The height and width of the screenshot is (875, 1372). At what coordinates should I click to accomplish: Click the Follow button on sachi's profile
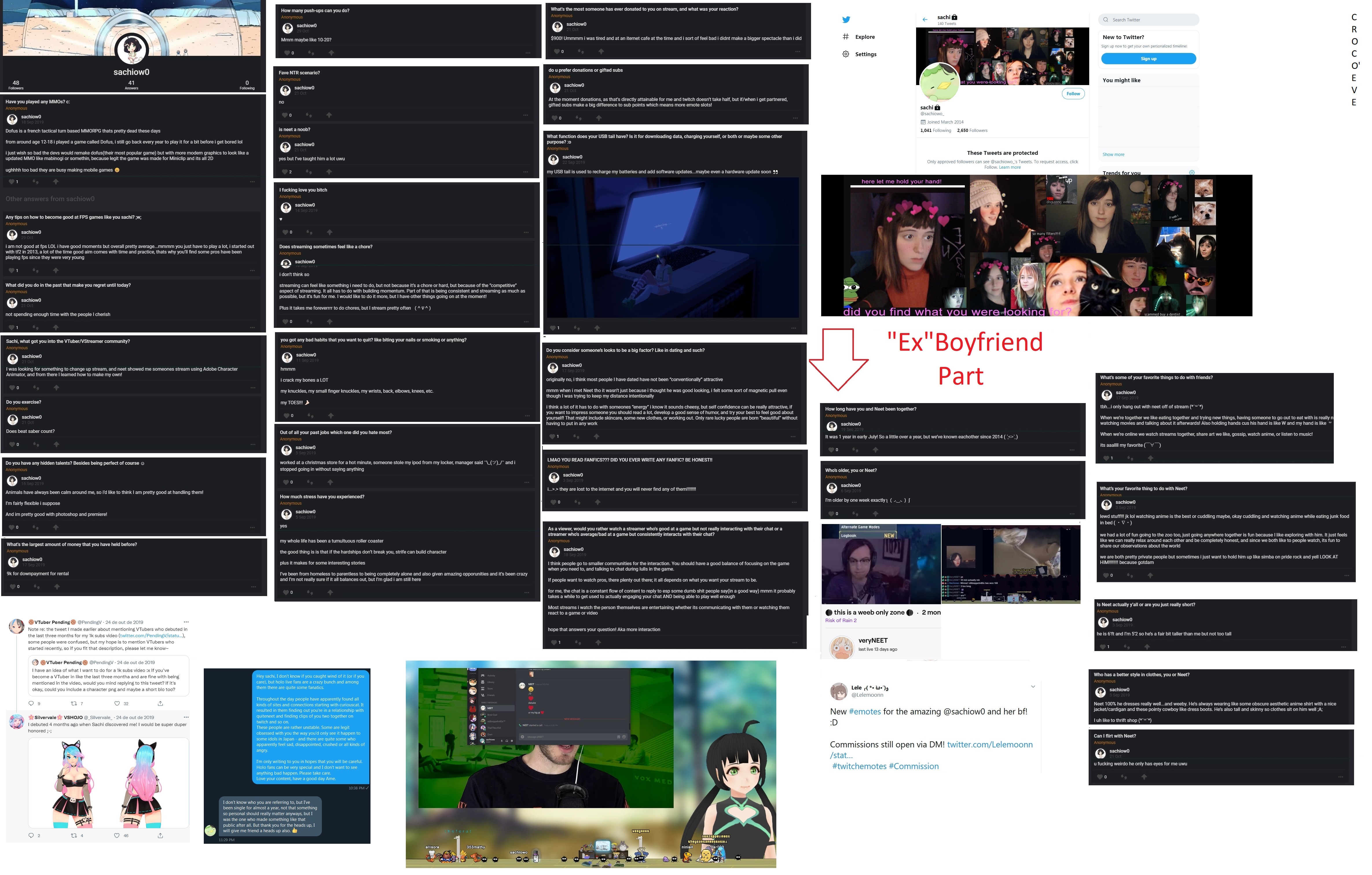pos(1073,93)
